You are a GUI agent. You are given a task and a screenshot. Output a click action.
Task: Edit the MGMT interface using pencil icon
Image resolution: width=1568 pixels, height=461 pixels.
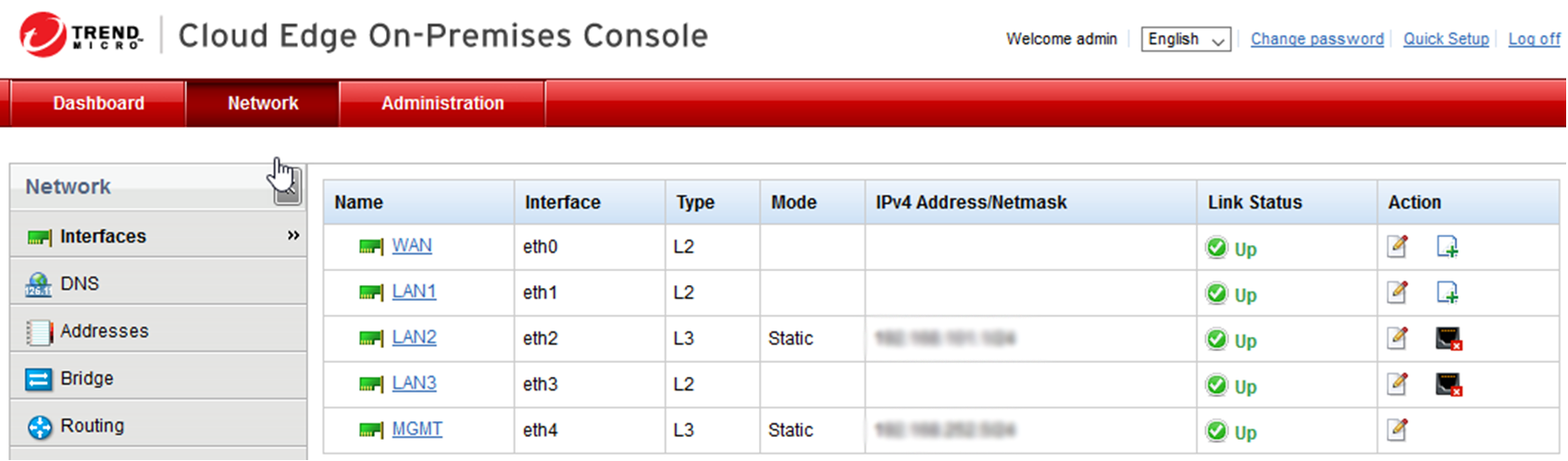click(x=1397, y=430)
